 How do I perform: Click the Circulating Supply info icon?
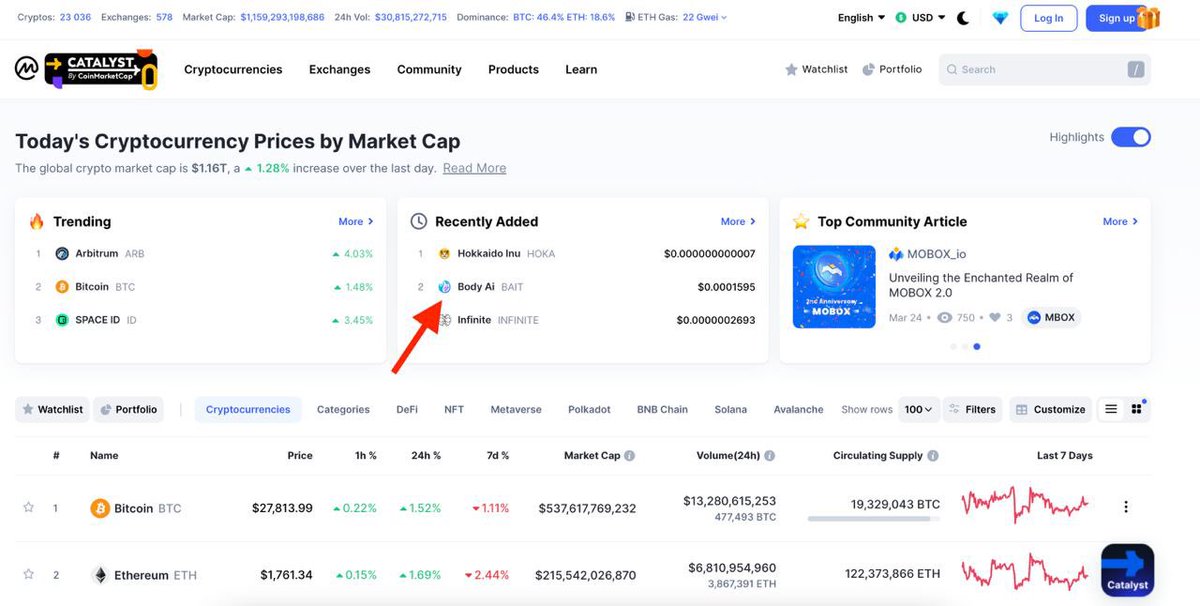[x=933, y=455]
